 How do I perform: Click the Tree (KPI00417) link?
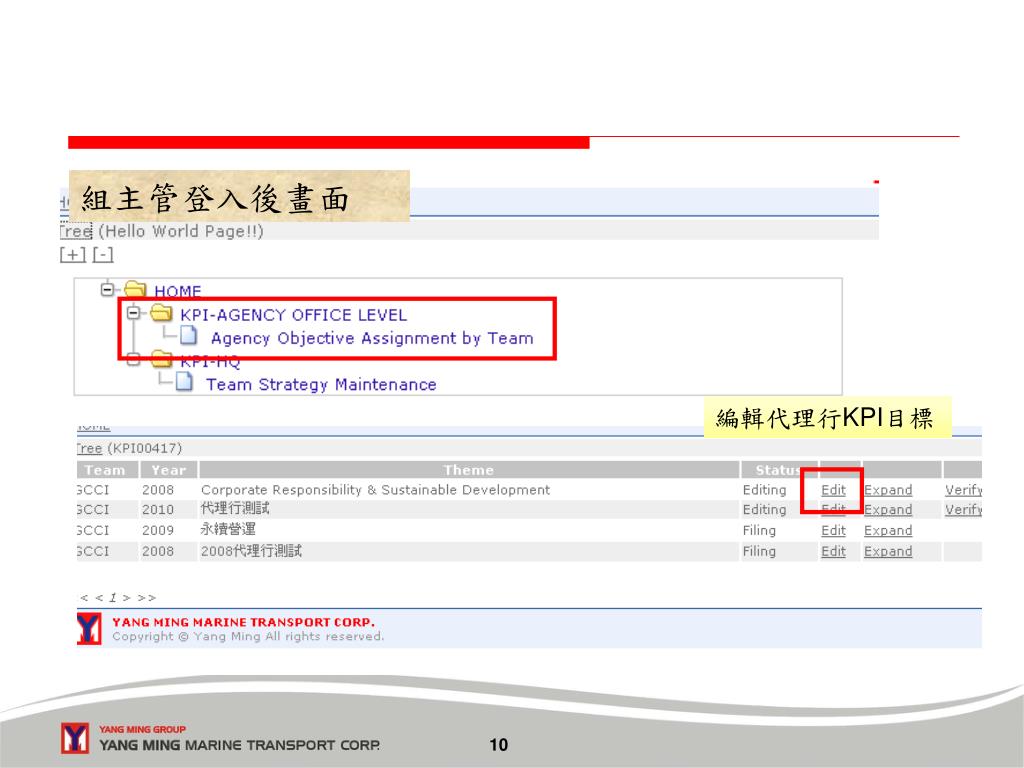coord(88,449)
